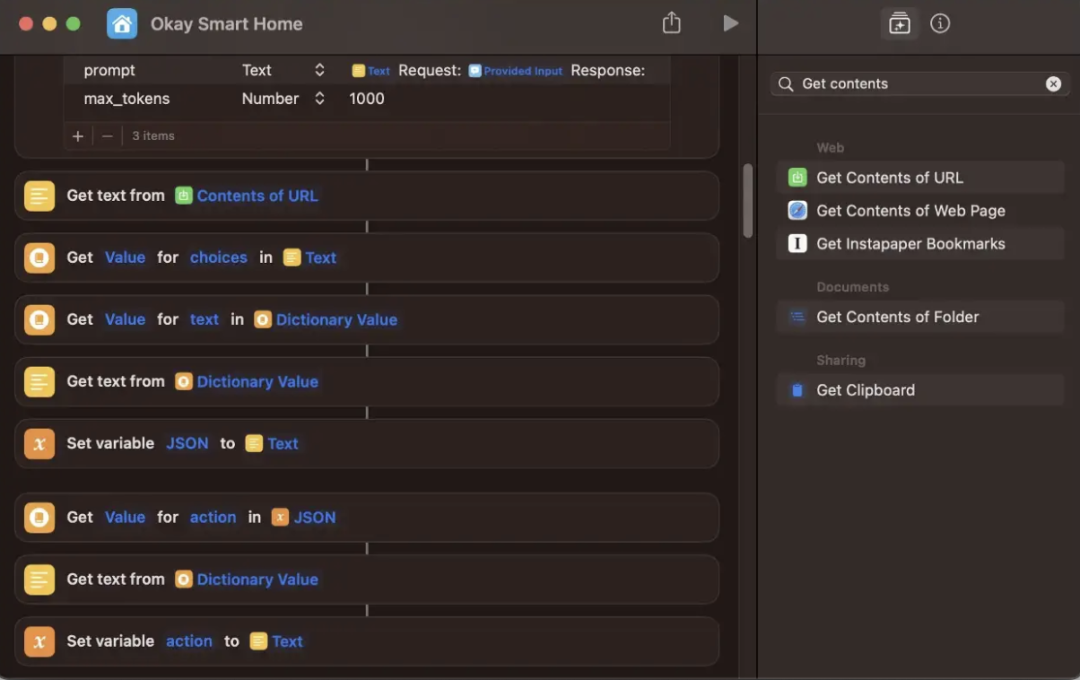Select Dictionary Value in Get Value for text action

click(326, 320)
